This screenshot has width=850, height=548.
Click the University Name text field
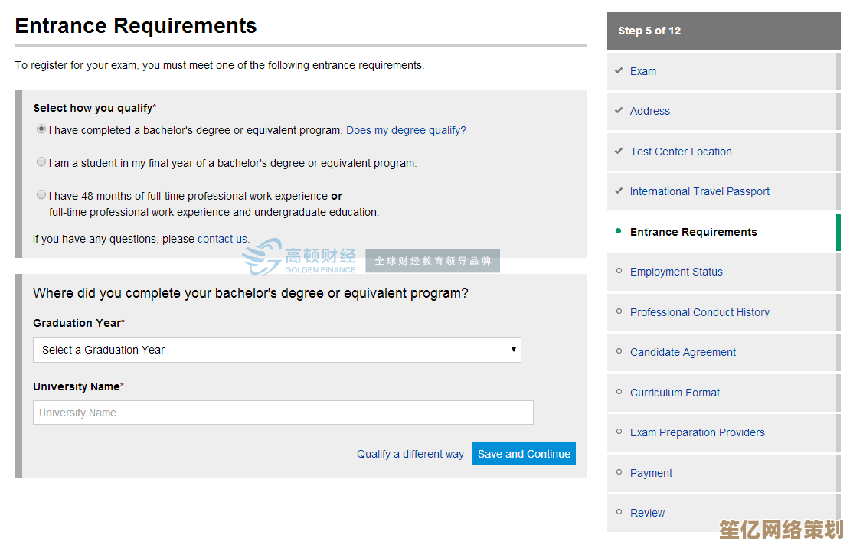[283, 413]
